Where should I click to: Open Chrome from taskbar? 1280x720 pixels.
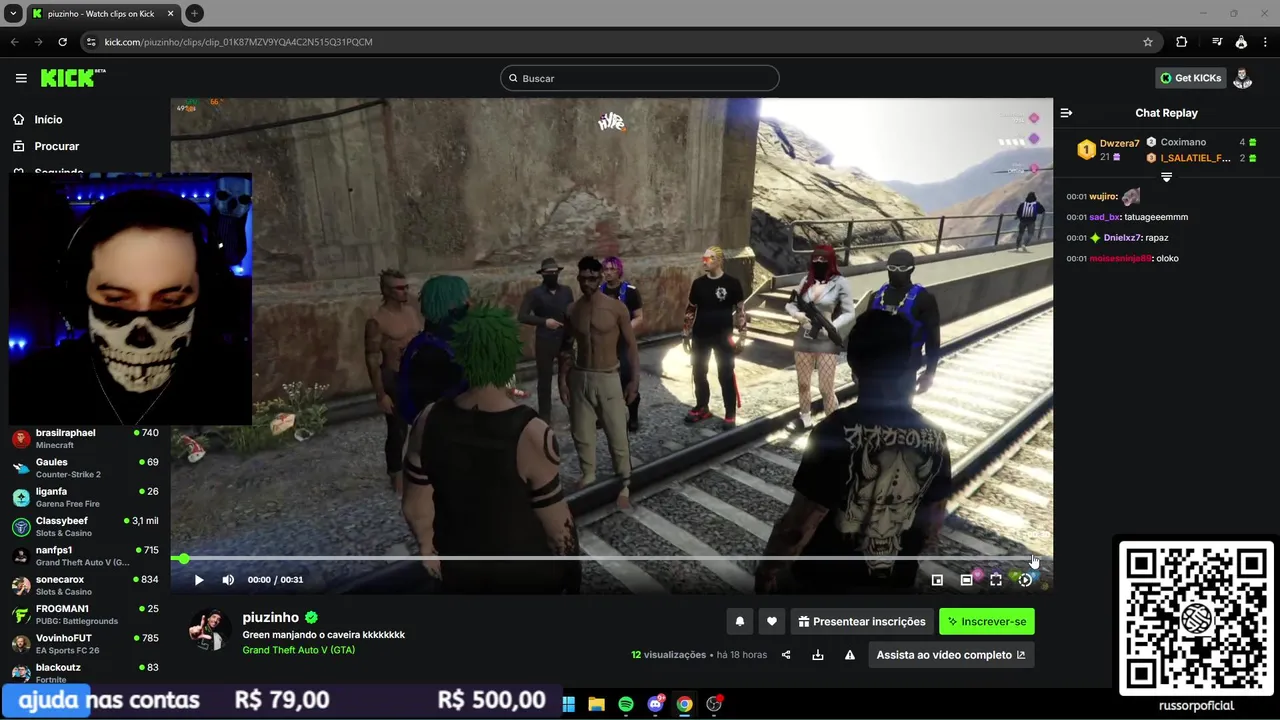click(x=684, y=704)
